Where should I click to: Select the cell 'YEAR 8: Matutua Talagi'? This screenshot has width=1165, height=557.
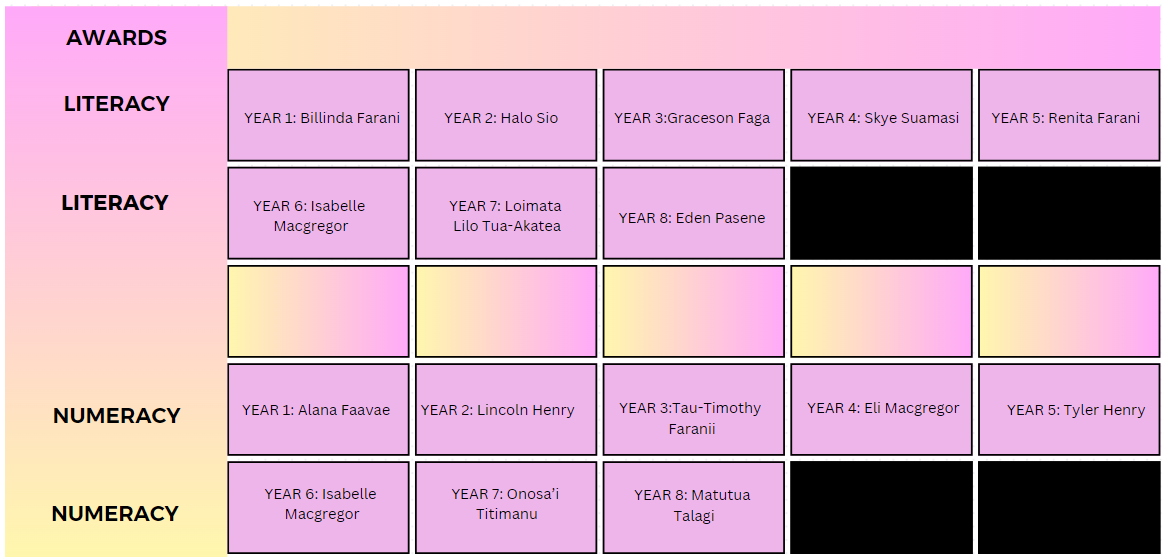pyautogui.click(x=693, y=507)
